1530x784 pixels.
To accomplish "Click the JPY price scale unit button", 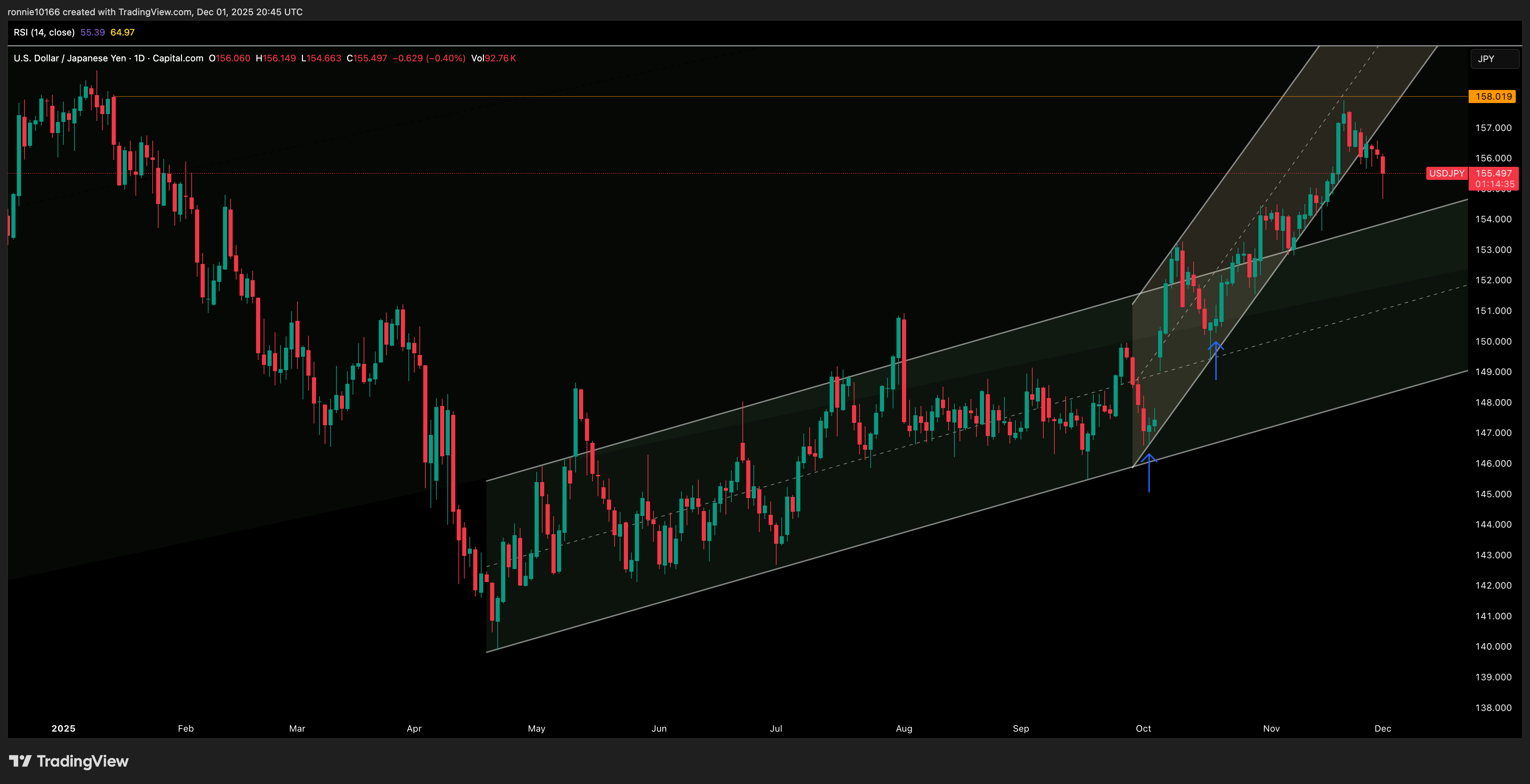I will tap(1494, 58).
